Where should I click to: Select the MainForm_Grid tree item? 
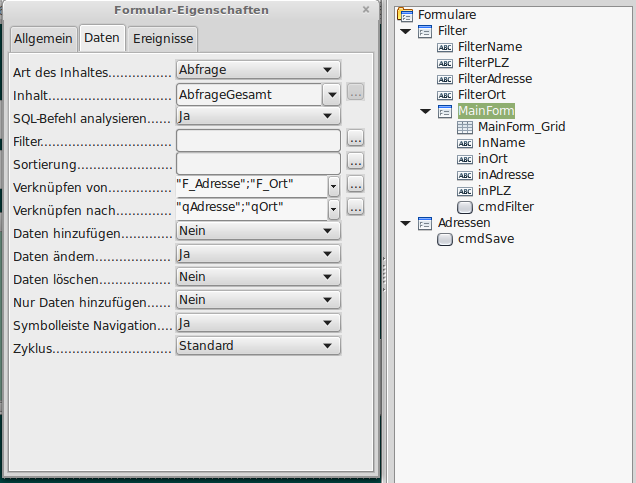tap(521, 127)
